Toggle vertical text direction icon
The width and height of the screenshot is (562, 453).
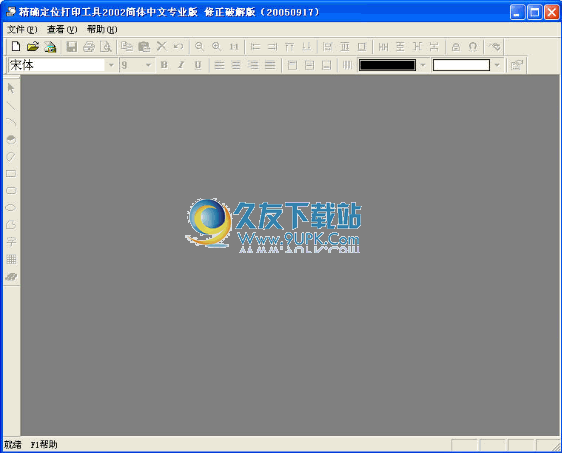tap(347, 65)
